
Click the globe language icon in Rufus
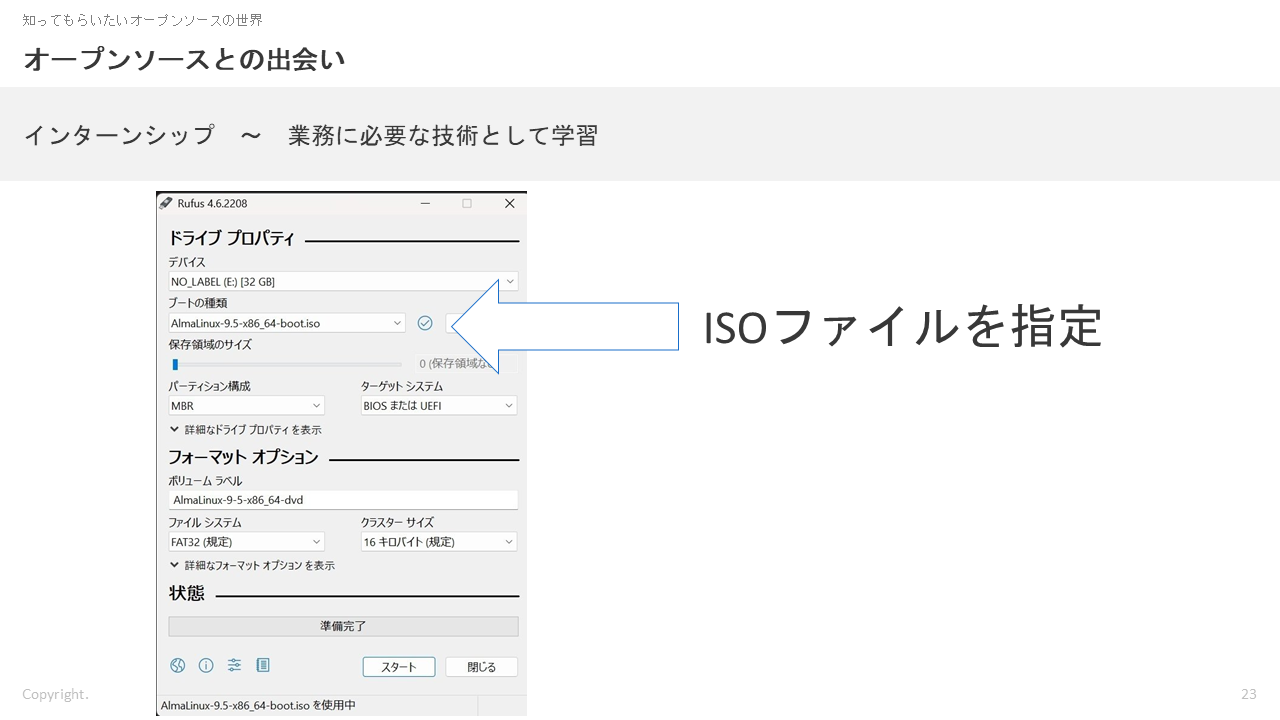178,666
